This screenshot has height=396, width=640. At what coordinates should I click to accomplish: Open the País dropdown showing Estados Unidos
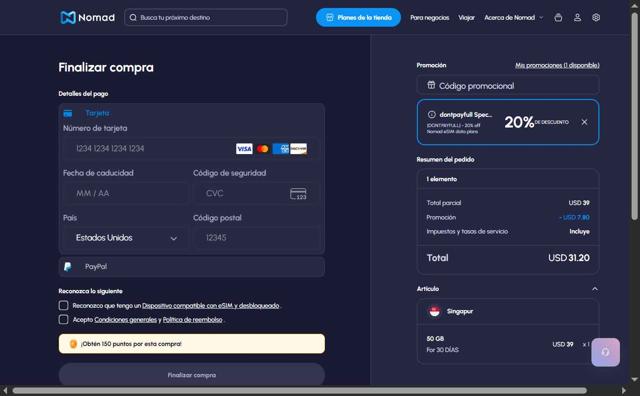tap(126, 238)
